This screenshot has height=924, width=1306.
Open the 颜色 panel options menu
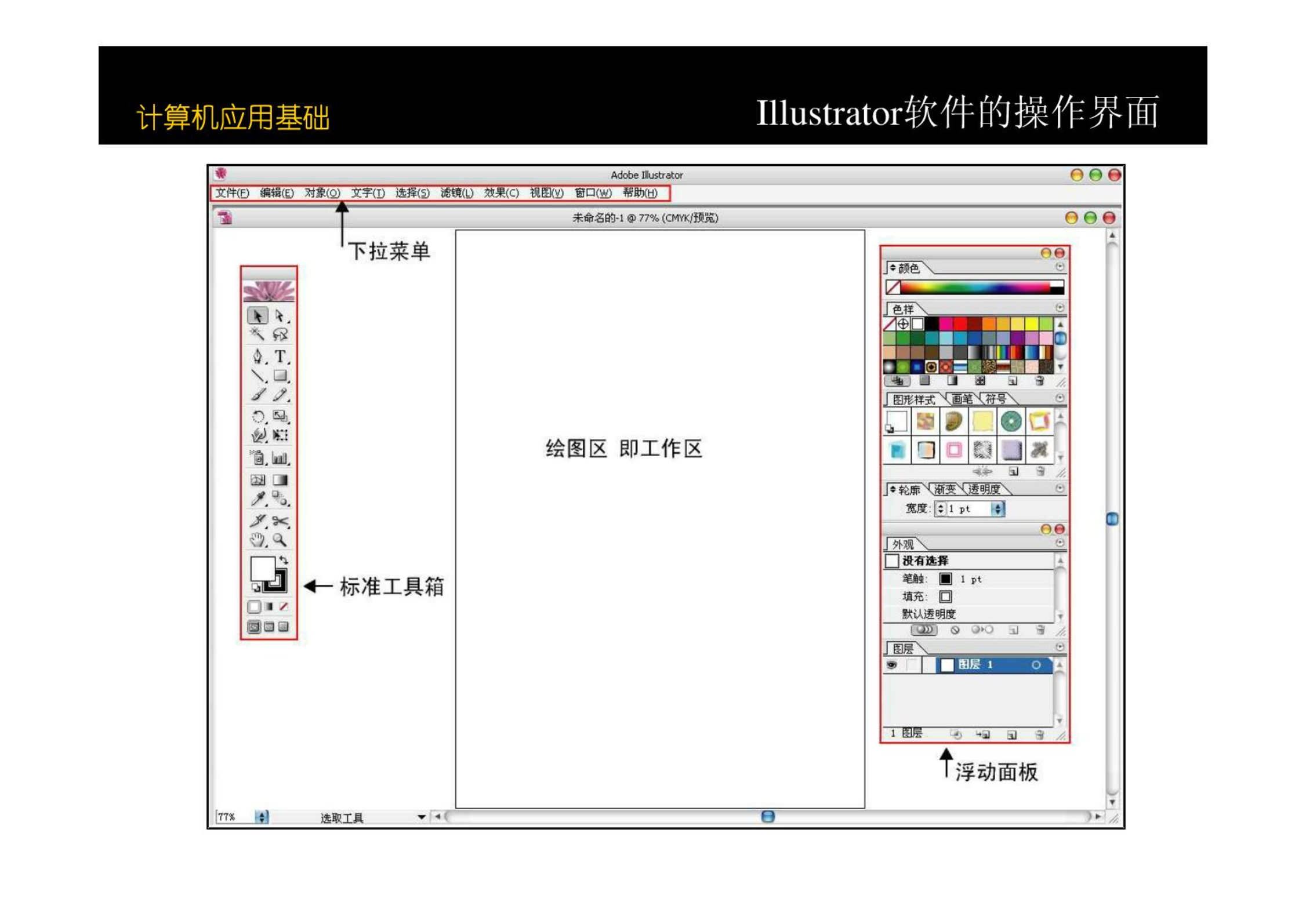point(1060,267)
